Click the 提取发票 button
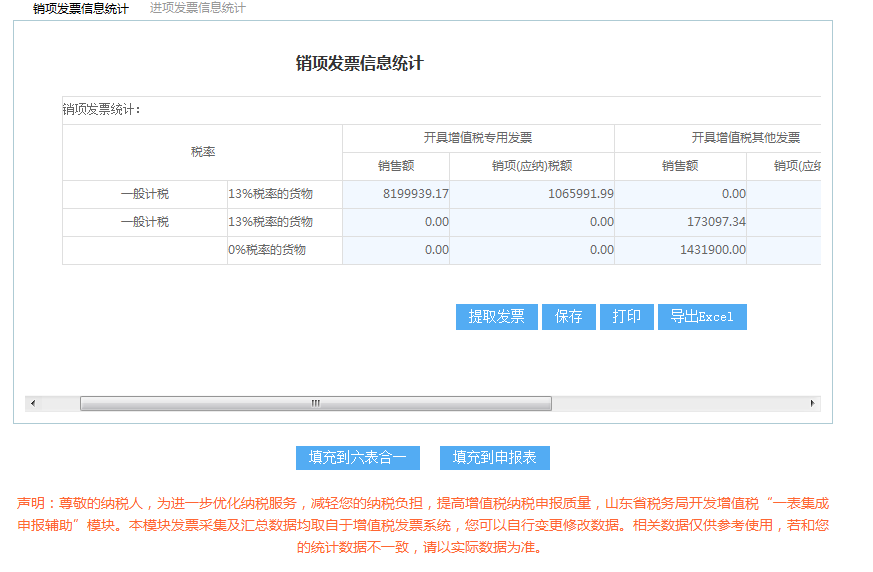 tap(497, 317)
